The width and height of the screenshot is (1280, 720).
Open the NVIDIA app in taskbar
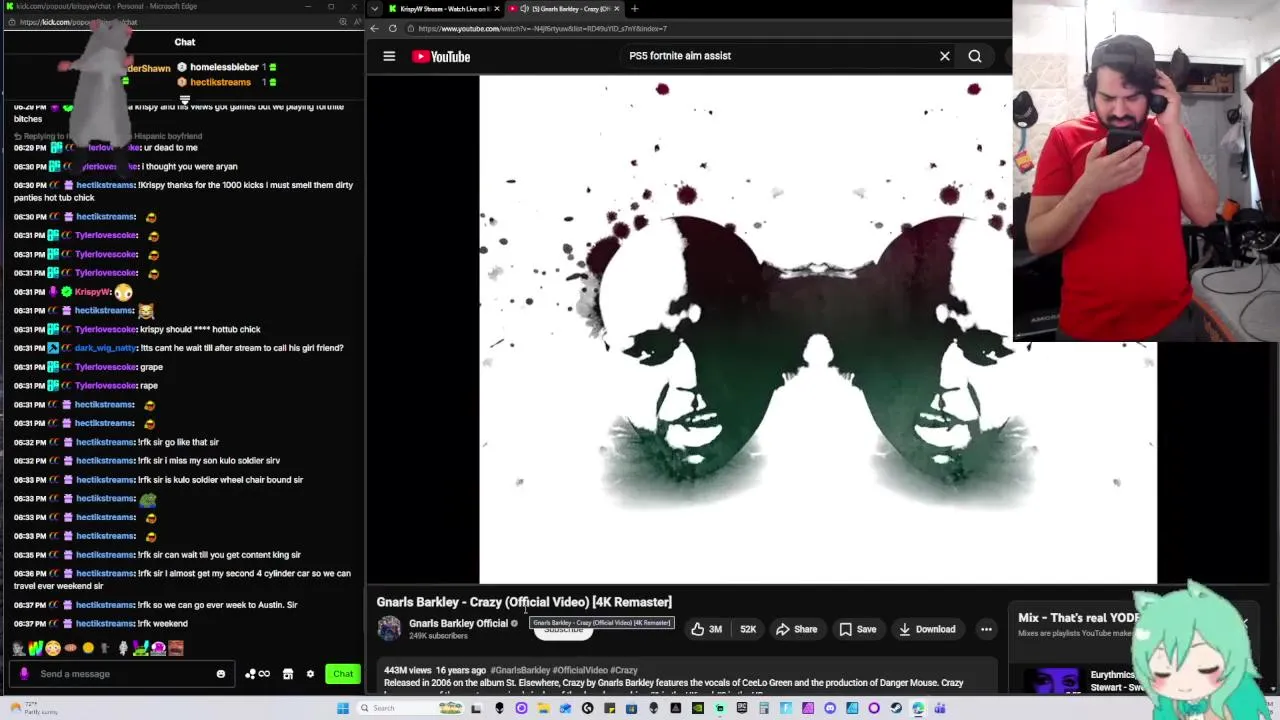click(697, 708)
